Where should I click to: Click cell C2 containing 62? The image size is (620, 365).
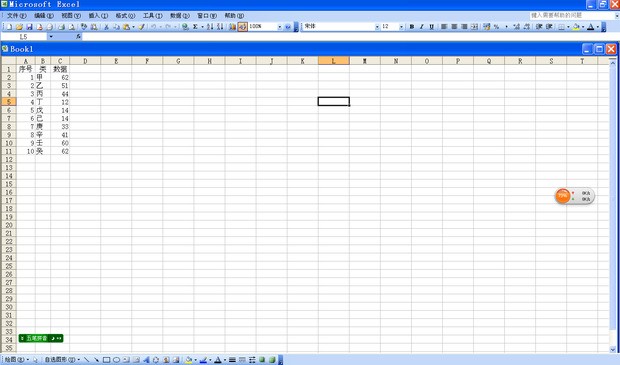tap(60, 78)
